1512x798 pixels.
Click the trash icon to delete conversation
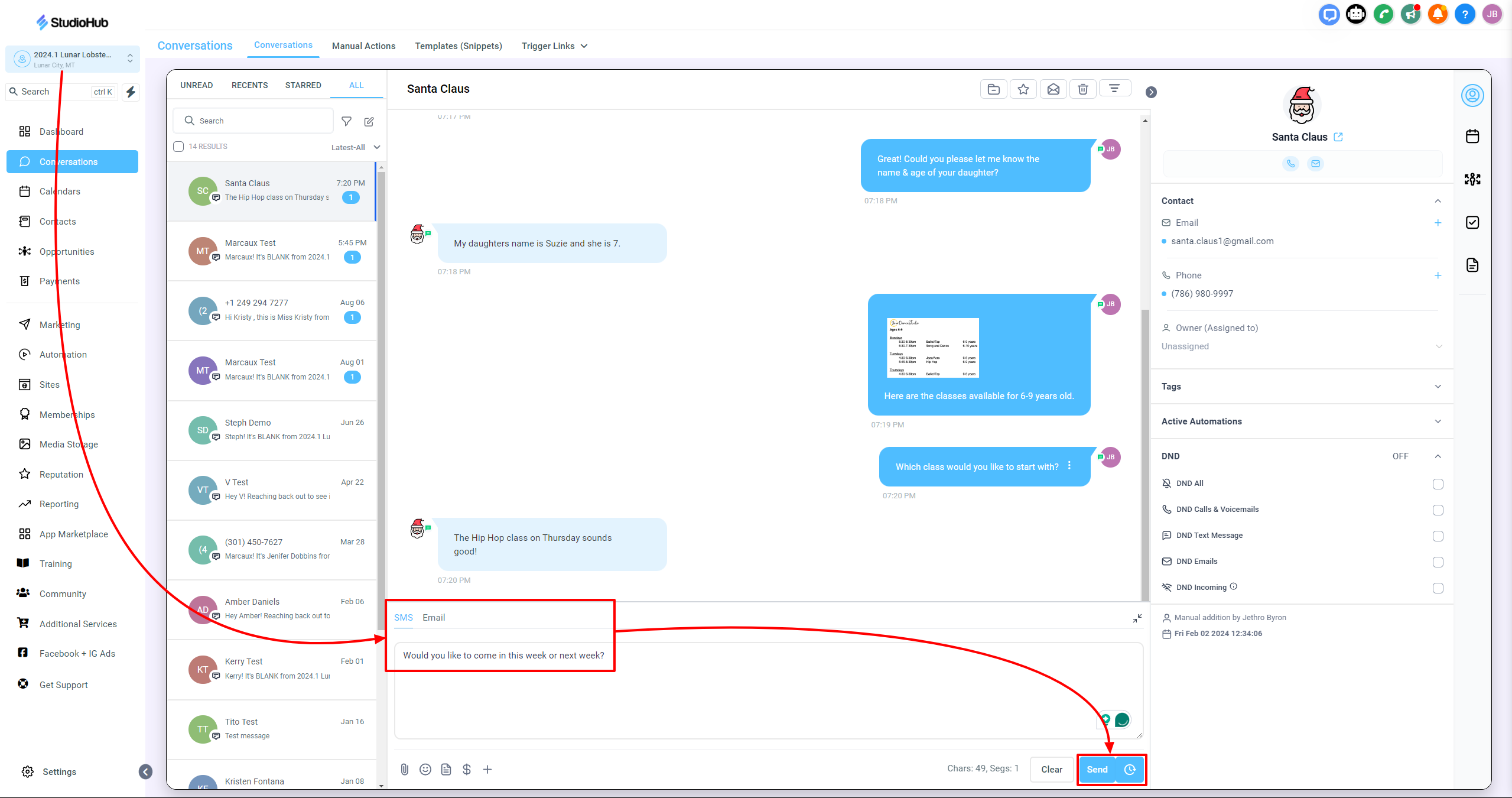pyautogui.click(x=1082, y=89)
